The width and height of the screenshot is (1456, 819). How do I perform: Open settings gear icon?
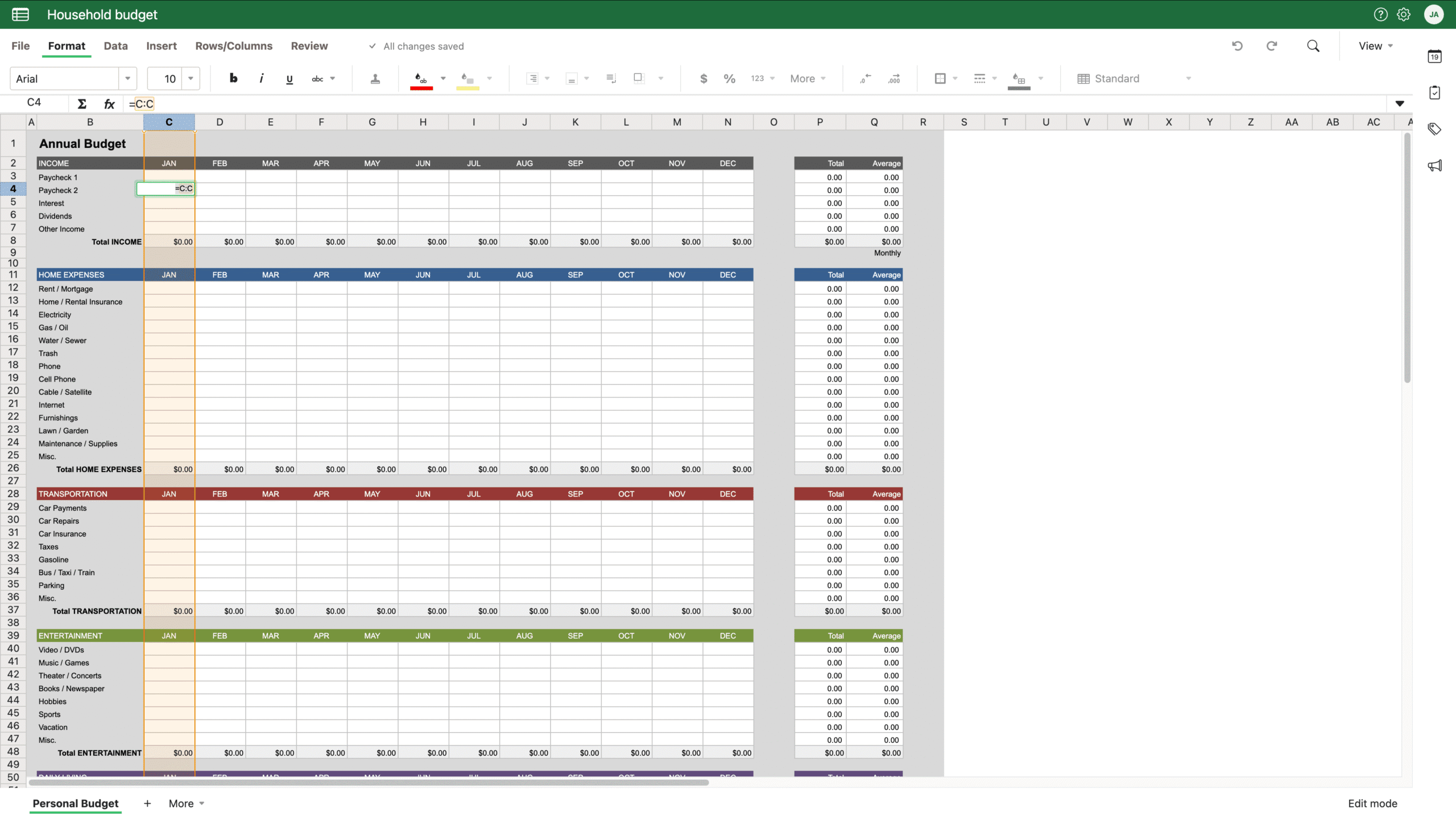[x=1404, y=15]
